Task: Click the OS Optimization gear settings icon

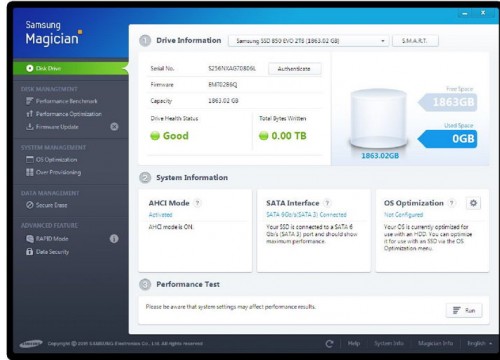Action: point(473,203)
